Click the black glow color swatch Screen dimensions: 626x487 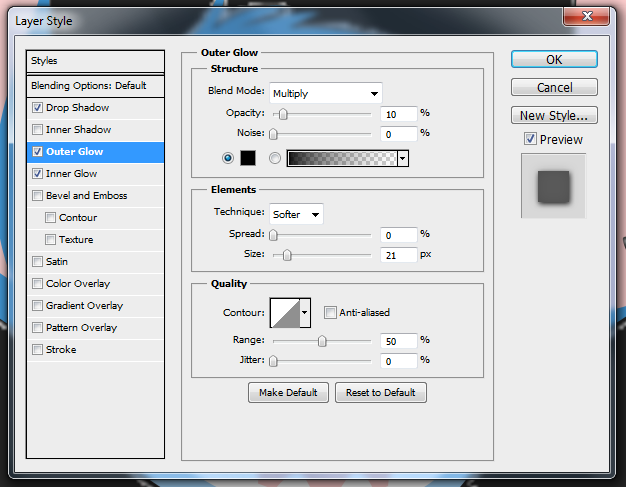(248, 158)
